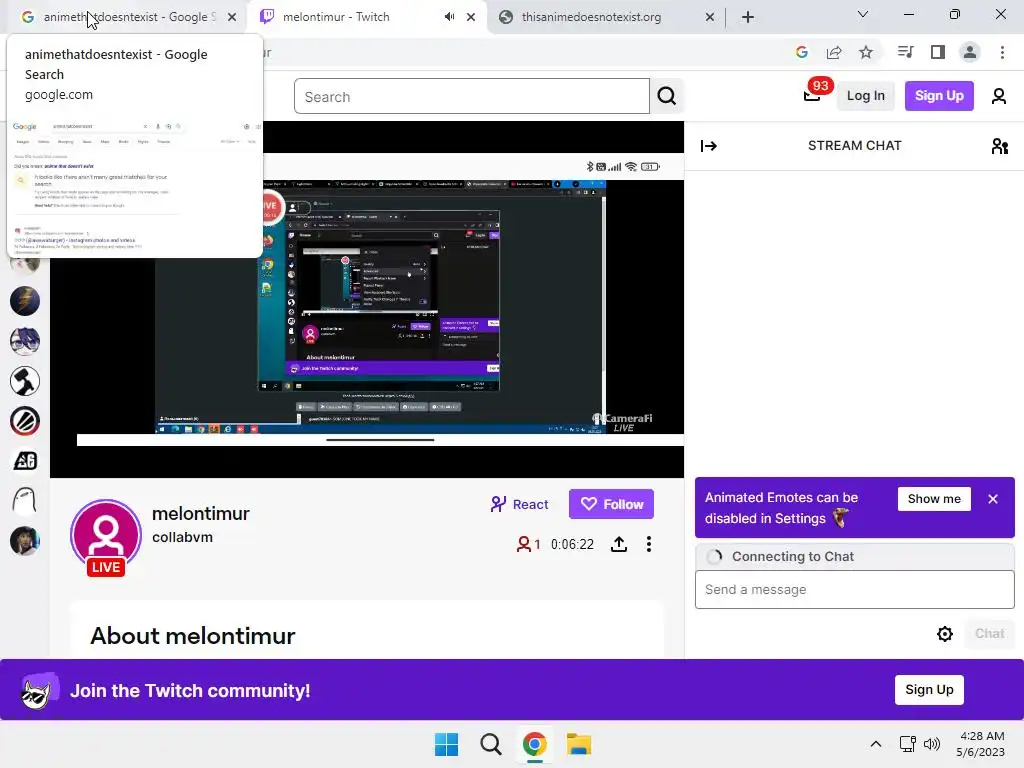
Task: Click the live stream video player
Action: click(367, 299)
